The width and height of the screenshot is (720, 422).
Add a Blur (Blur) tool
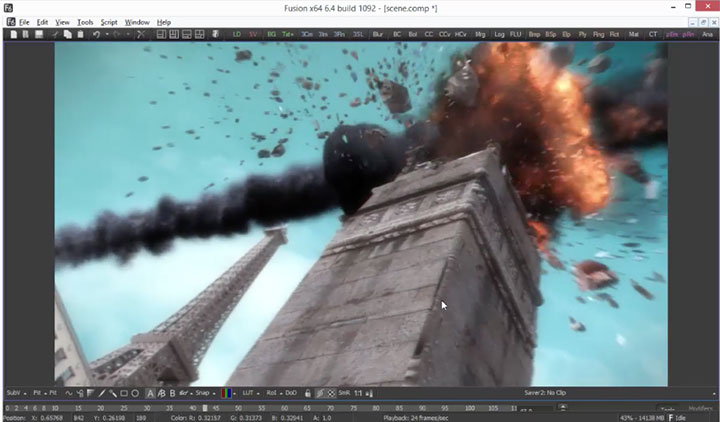tap(378, 34)
